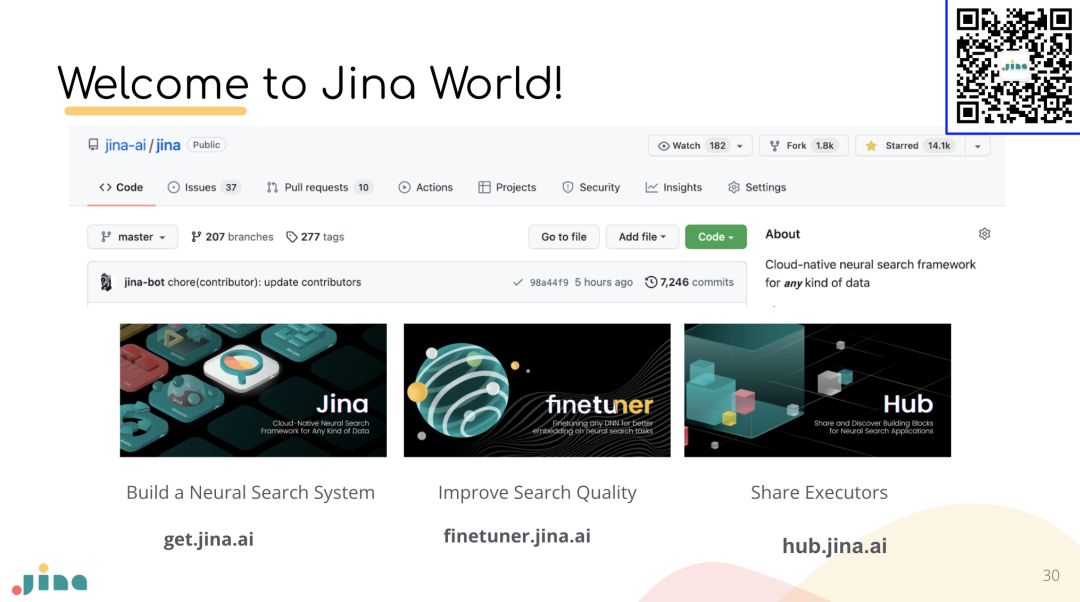Screen dimensions: 1080x602
Task: Open the green Code dropdown button
Action: click(716, 237)
